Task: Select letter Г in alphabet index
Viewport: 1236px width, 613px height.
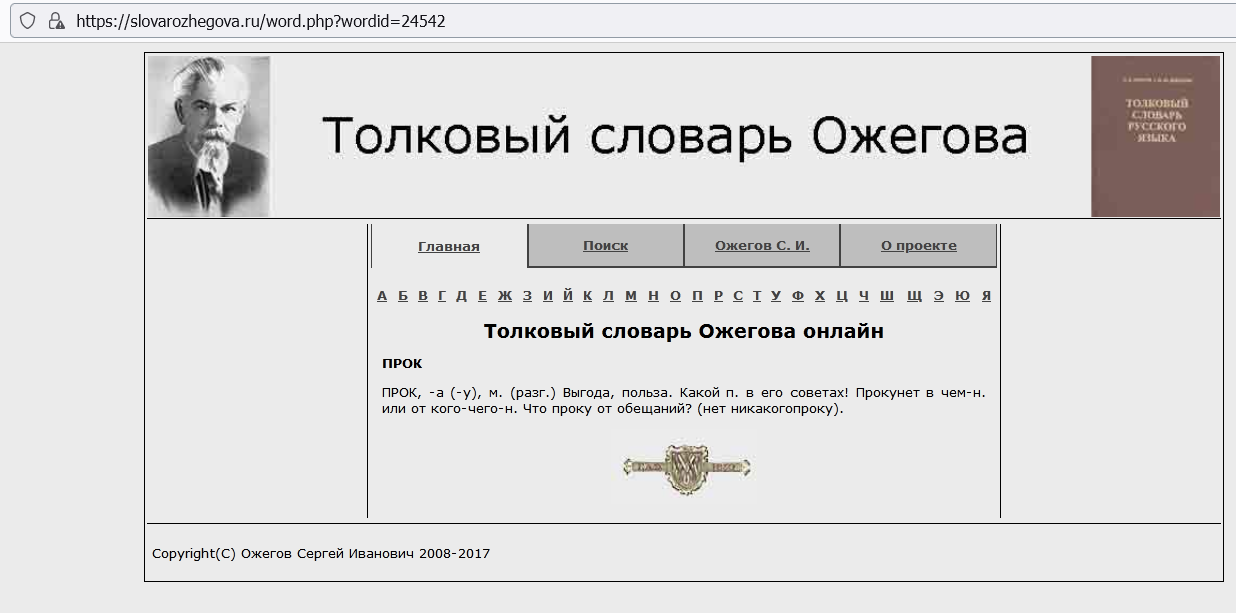Action: 442,295
